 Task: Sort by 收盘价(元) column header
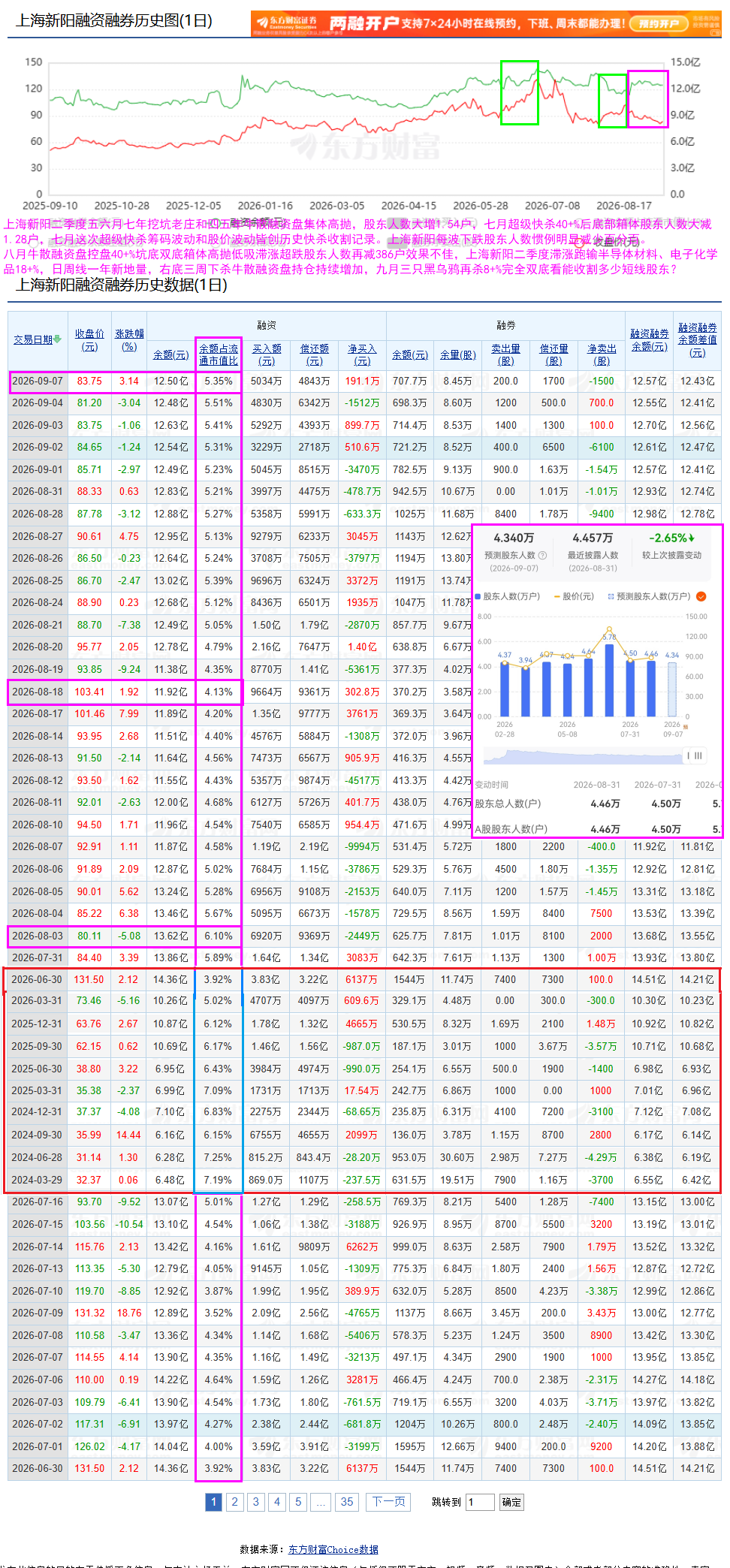tap(89, 340)
